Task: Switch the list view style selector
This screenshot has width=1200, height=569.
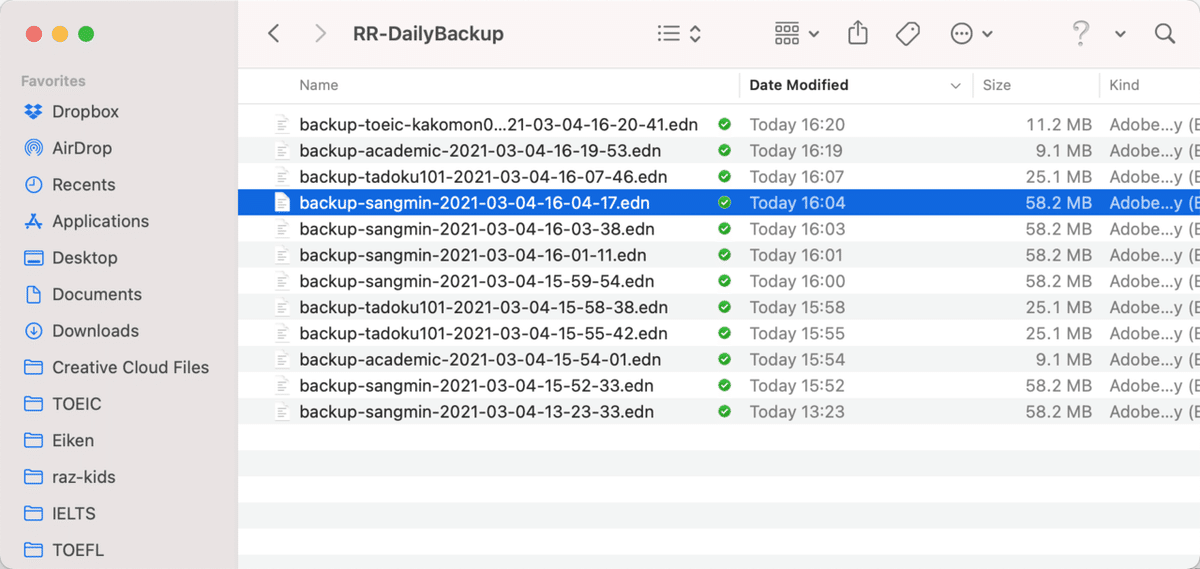Action: tap(679, 34)
